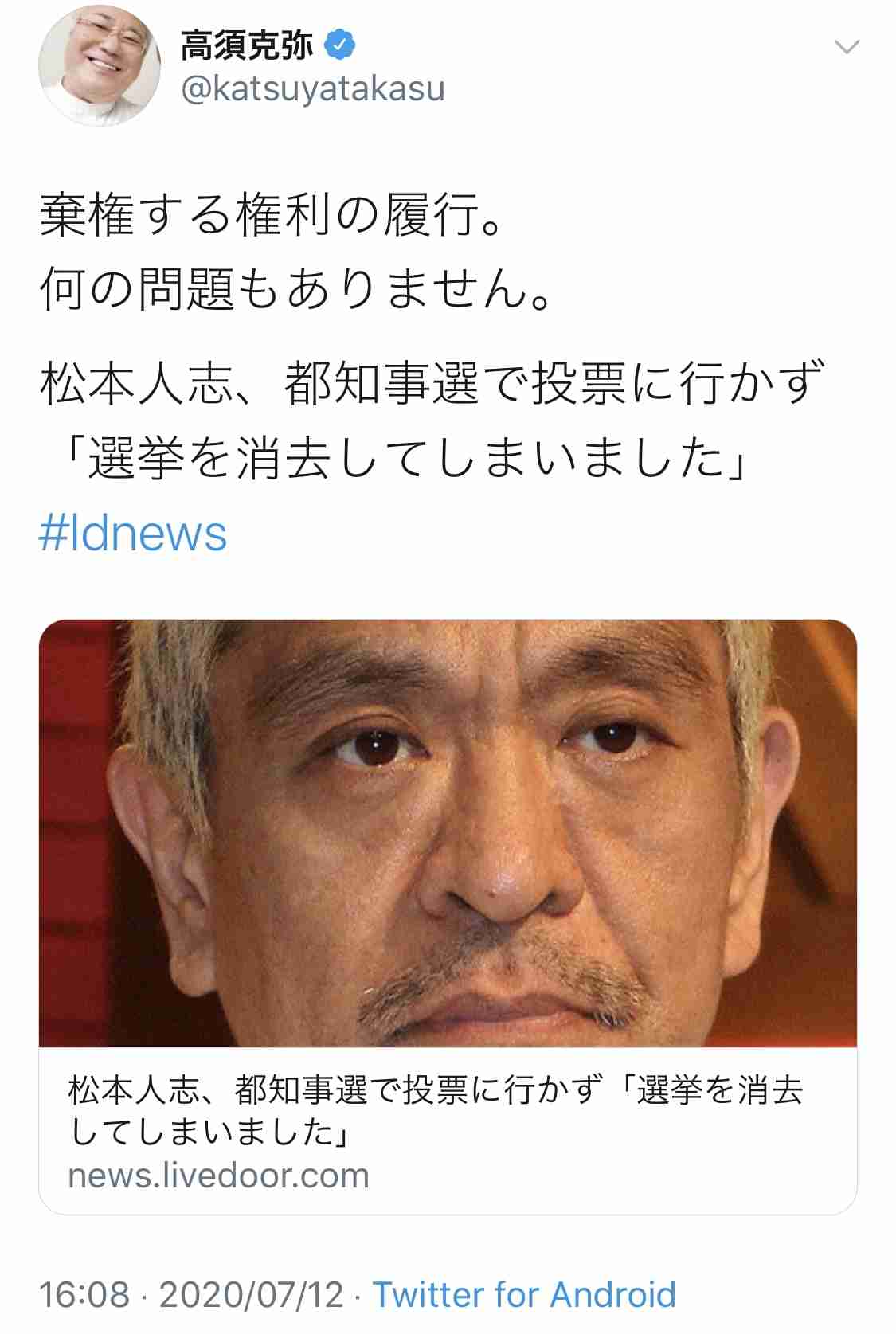Click the 16:08 timestamp
The image size is (896, 1334).
[84, 1294]
